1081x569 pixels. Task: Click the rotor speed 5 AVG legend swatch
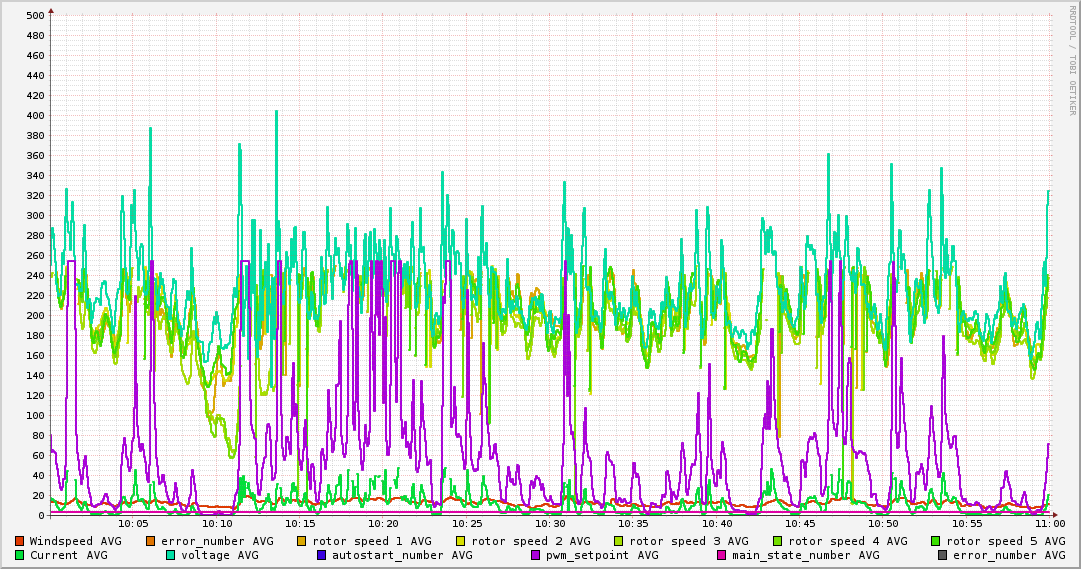tap(936, 541)
